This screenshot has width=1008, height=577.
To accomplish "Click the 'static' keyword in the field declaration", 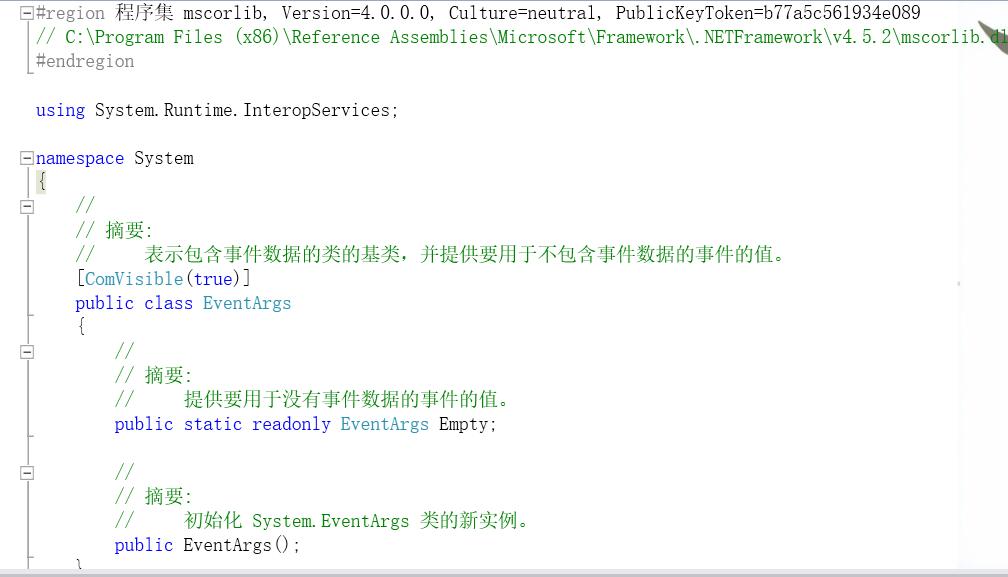I will pyautogui.click(x=213, y=424).
